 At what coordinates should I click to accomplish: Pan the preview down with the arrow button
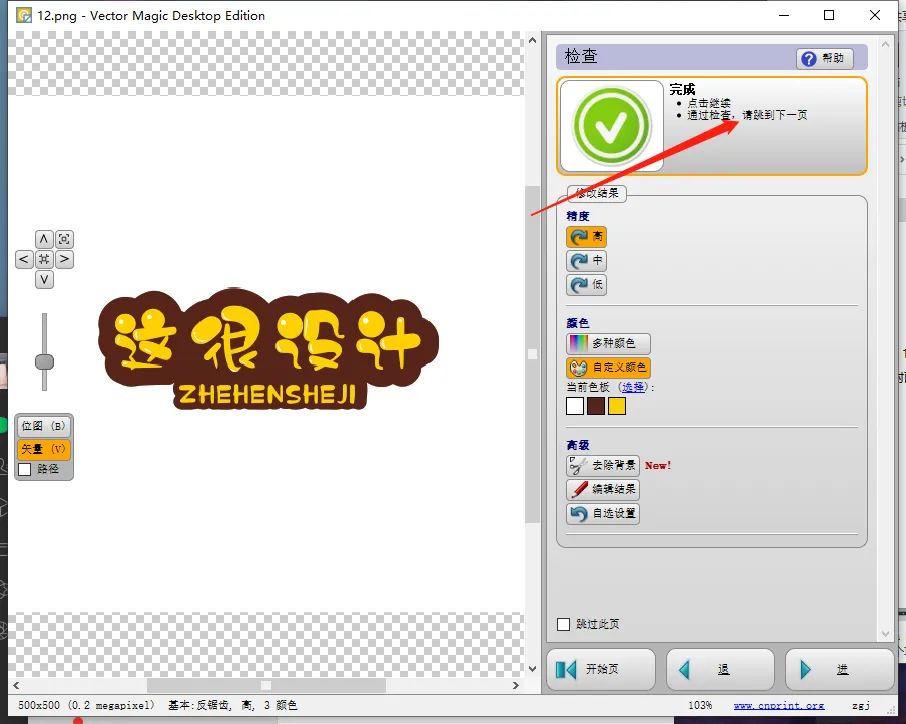(x=44, y=280)
